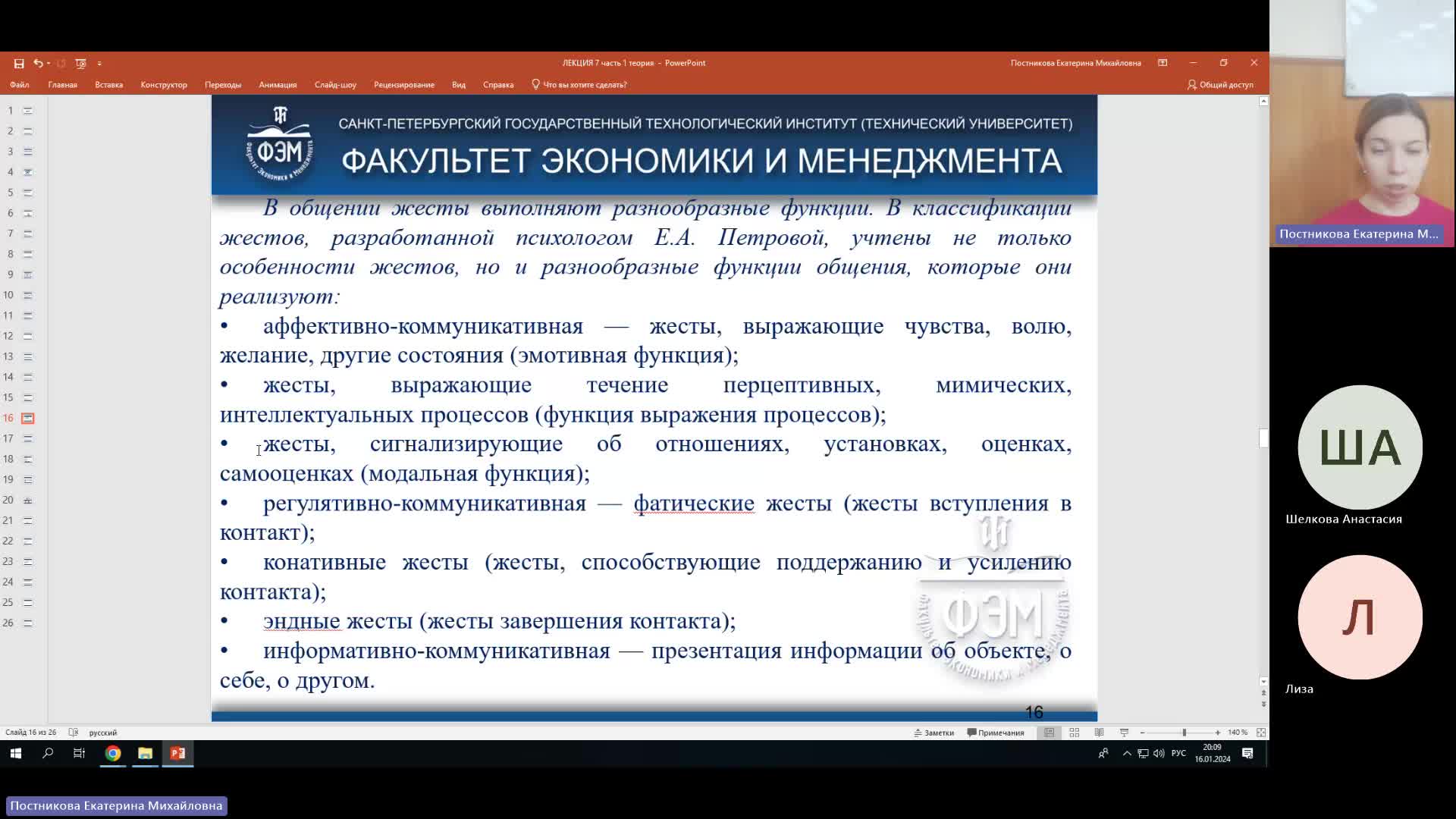This screenshot has width=1456, height=819.
Task: Click the zoom out minus button
Action: [1143, 733]
